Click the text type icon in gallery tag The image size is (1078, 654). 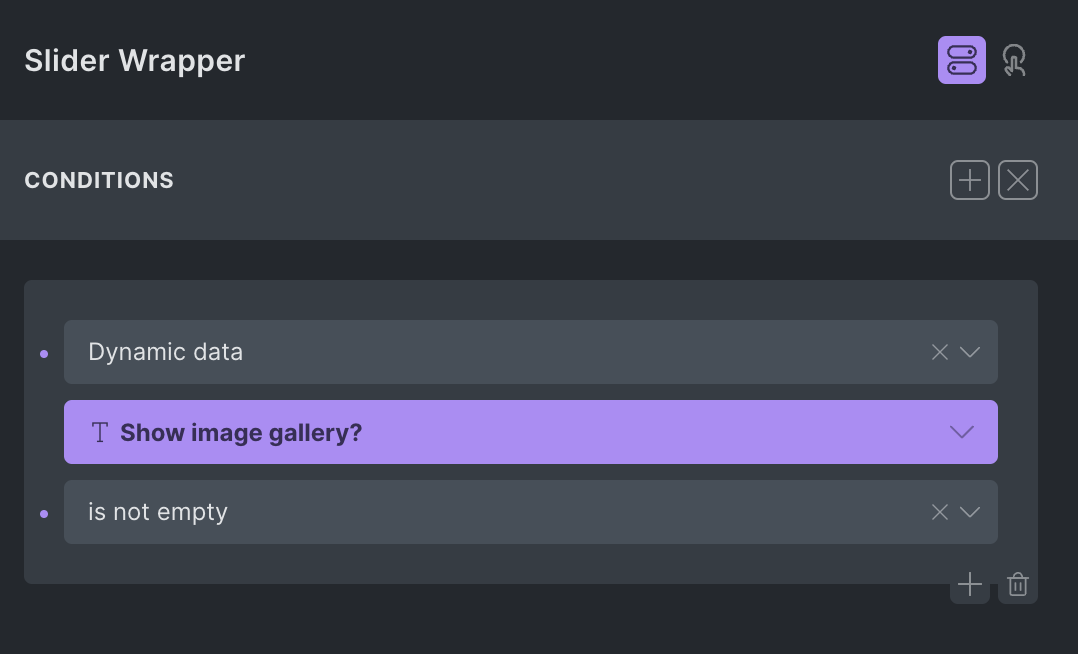point(100,433)
